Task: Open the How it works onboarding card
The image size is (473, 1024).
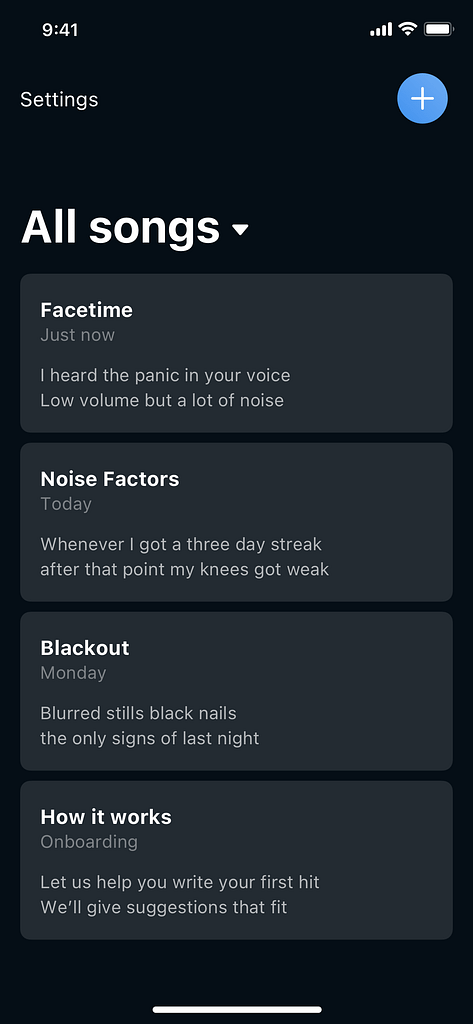Action: pyautogui.click(x=236, y=860)
